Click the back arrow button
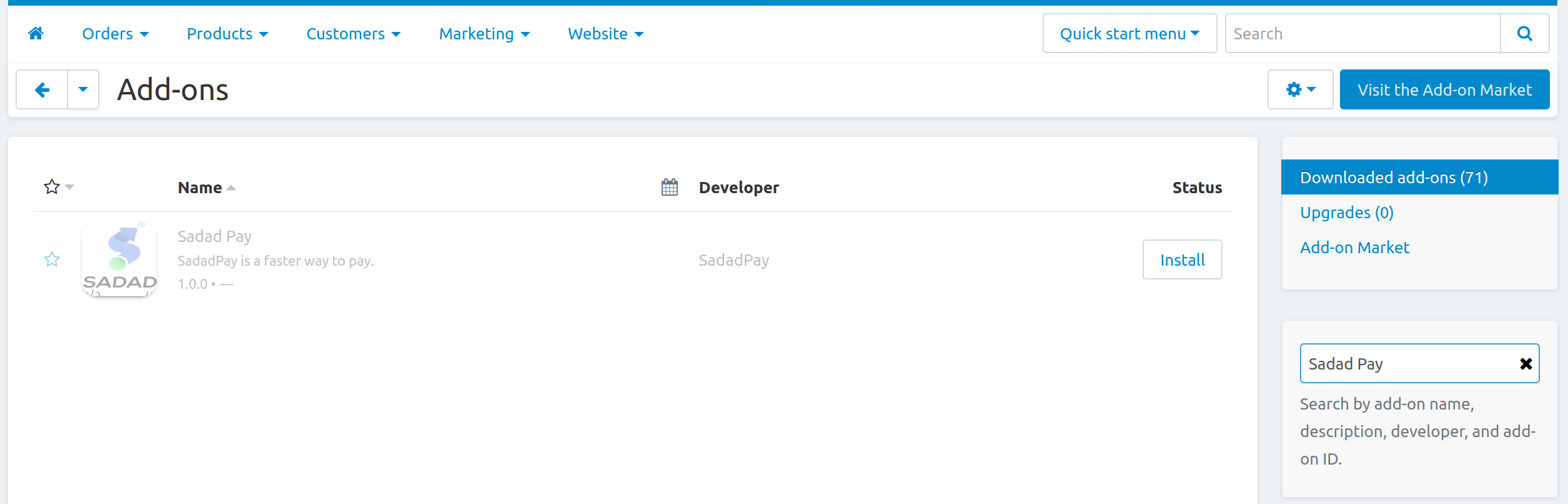 [42, 89]
